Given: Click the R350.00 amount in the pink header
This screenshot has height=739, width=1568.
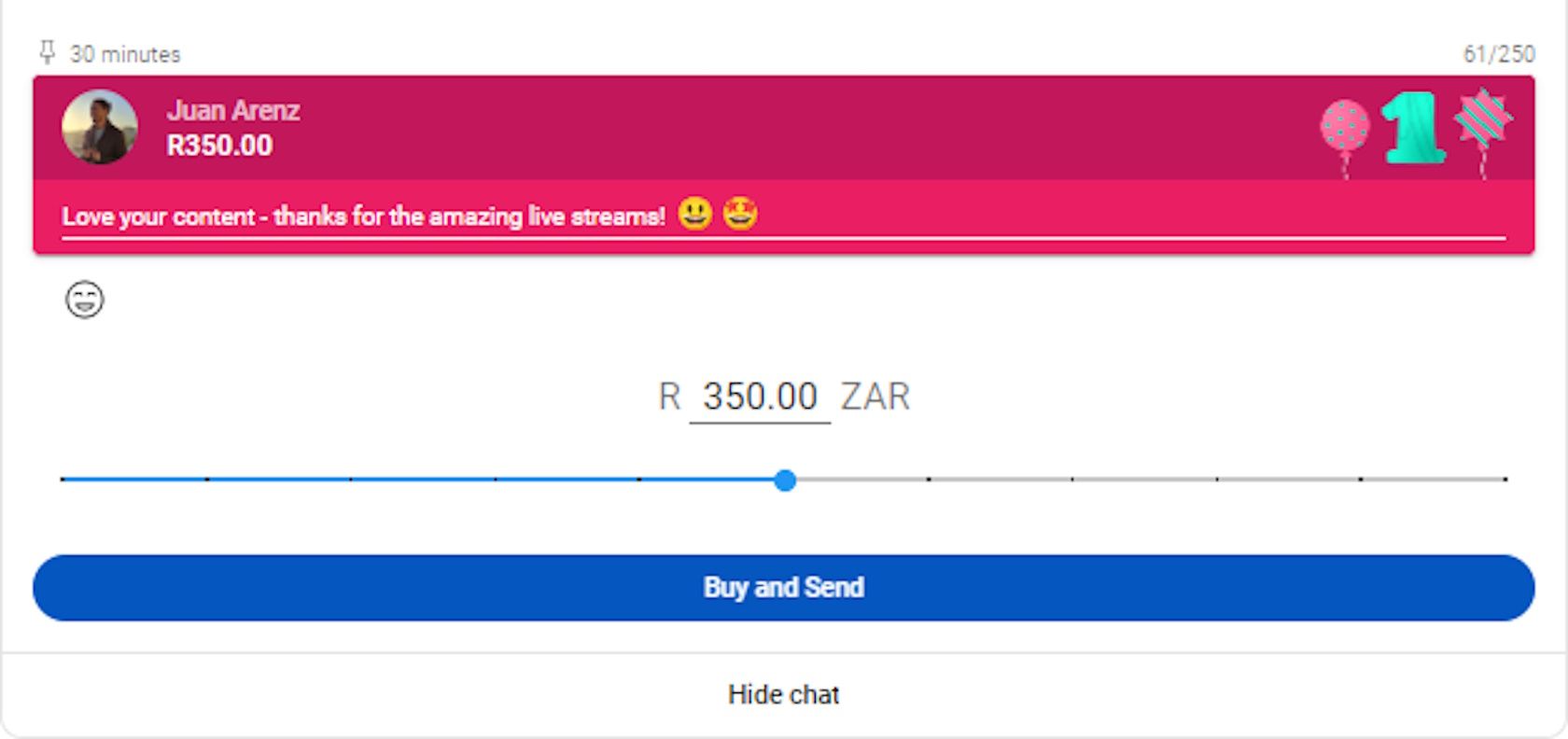Looking at the screenshot, I should click(219, 146).
